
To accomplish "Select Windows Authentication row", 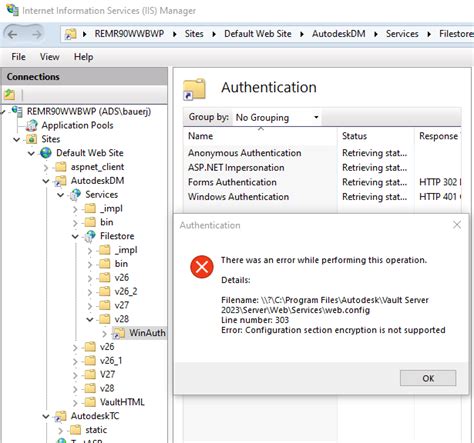I will click(322, 197).
